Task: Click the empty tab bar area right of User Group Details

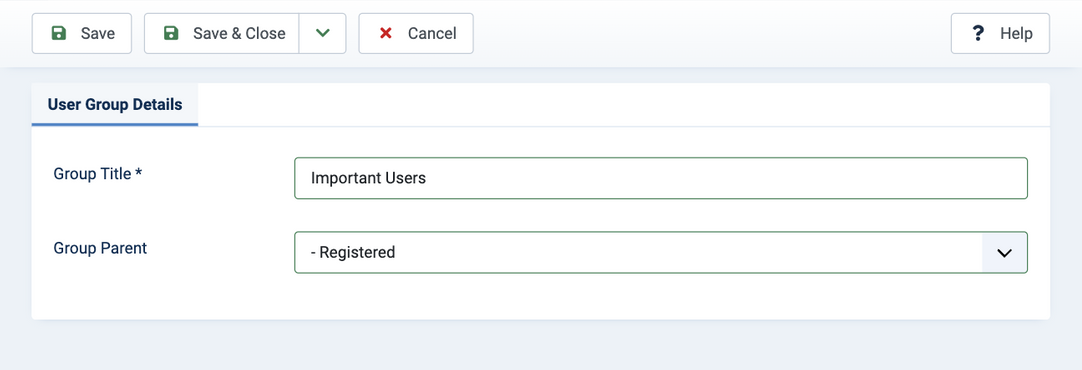Action: tap(624, 105)
